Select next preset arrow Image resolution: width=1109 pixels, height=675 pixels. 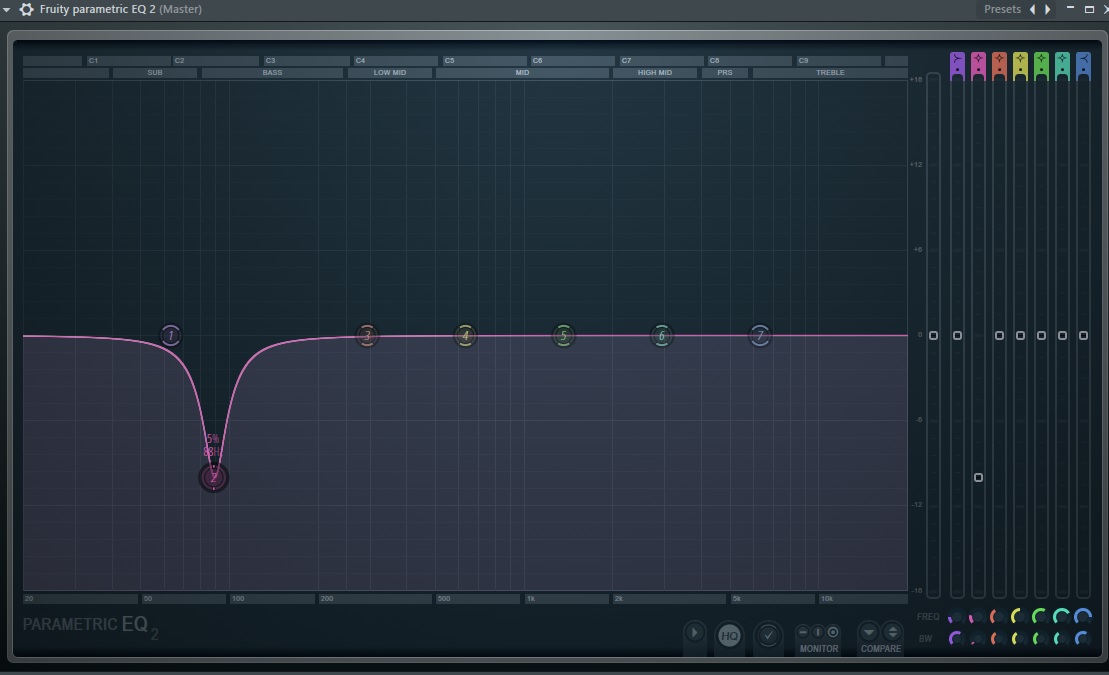click(1047, 9)
